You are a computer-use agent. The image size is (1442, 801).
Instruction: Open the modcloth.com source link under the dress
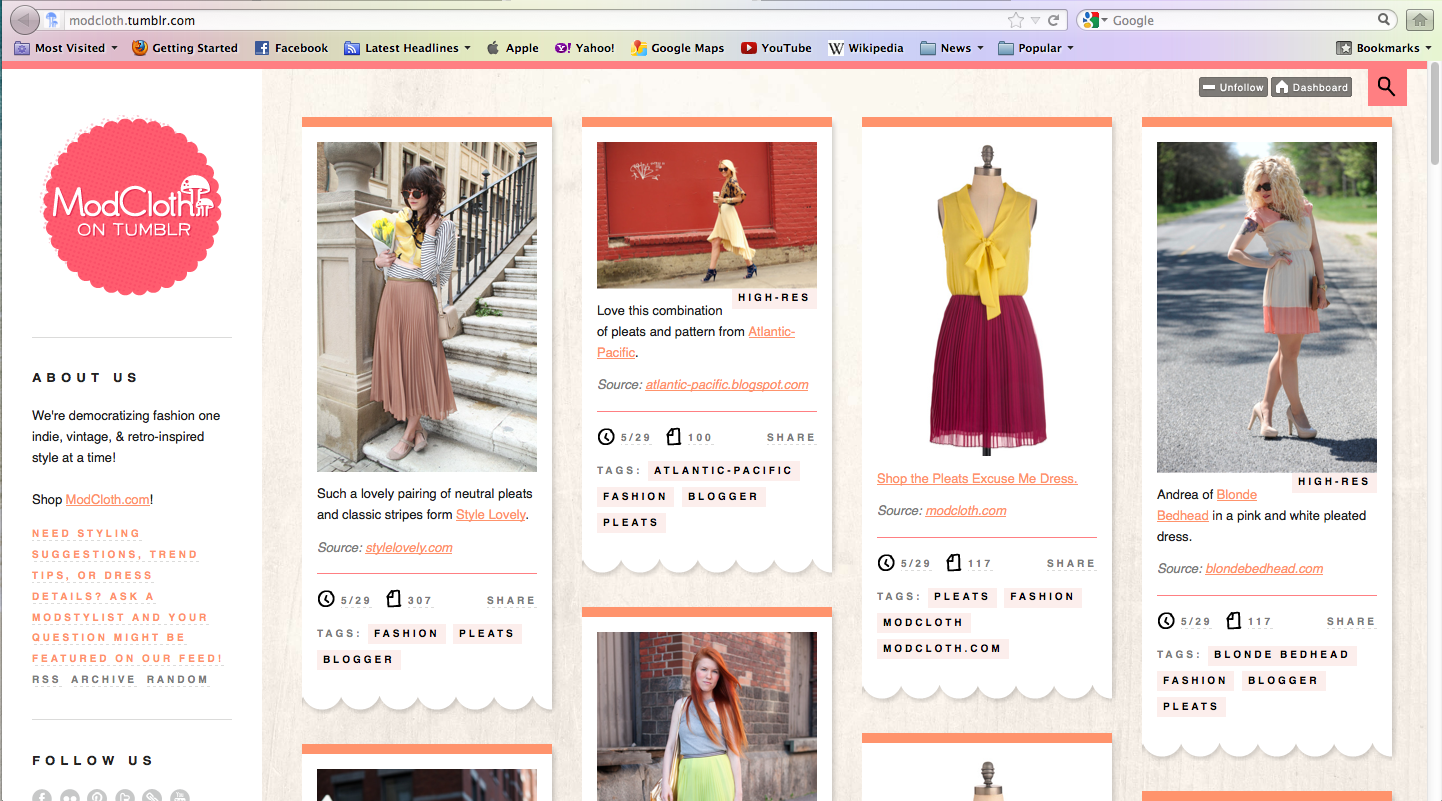(x=966, y=511)
